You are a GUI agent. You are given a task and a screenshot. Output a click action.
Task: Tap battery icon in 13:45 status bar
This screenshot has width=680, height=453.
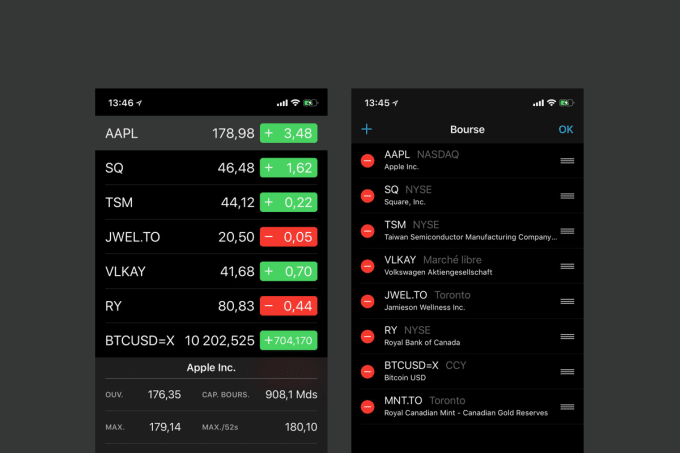point(566,103)
